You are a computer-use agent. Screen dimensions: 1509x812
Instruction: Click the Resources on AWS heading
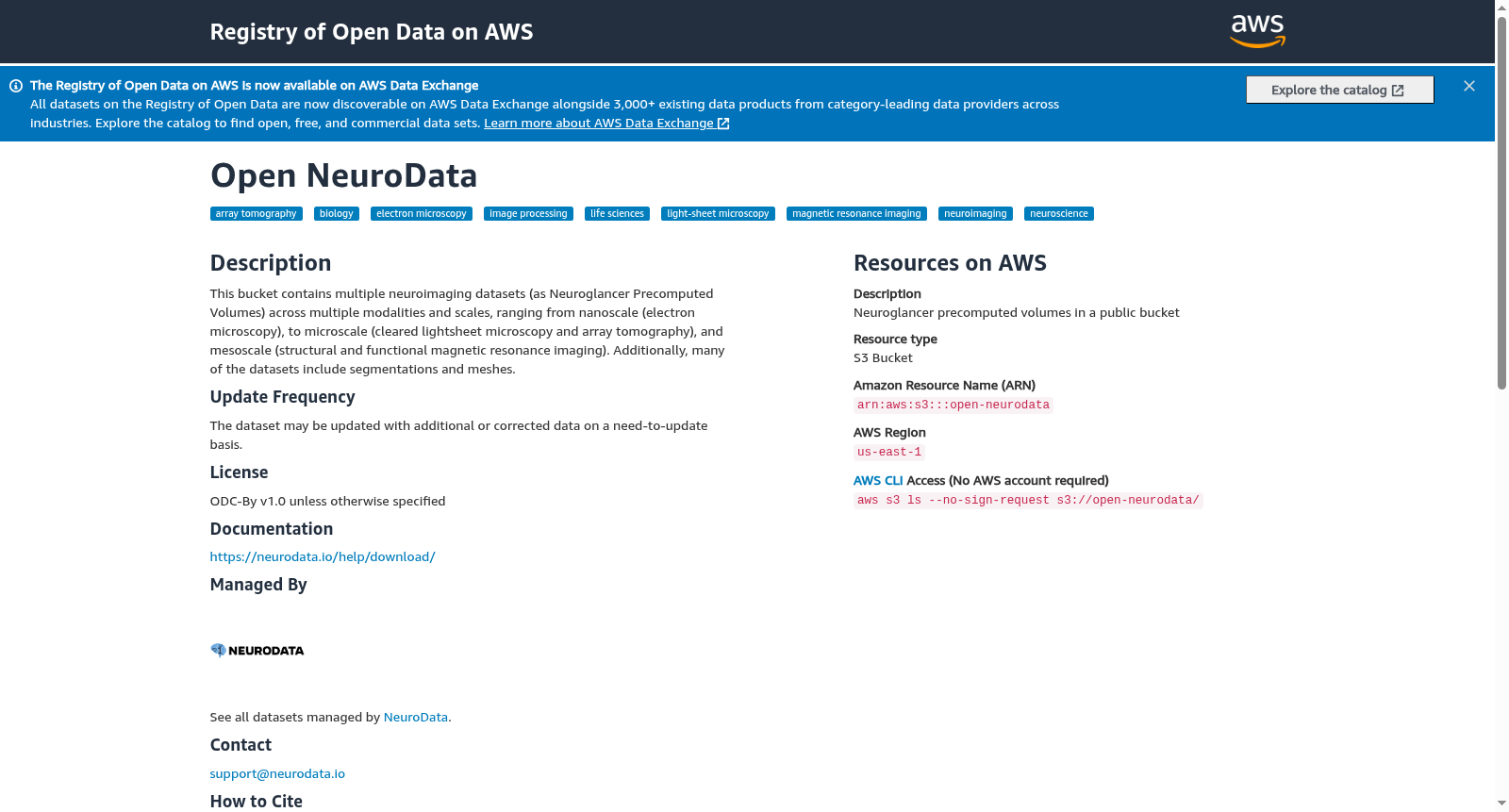(x=950, y=263)
